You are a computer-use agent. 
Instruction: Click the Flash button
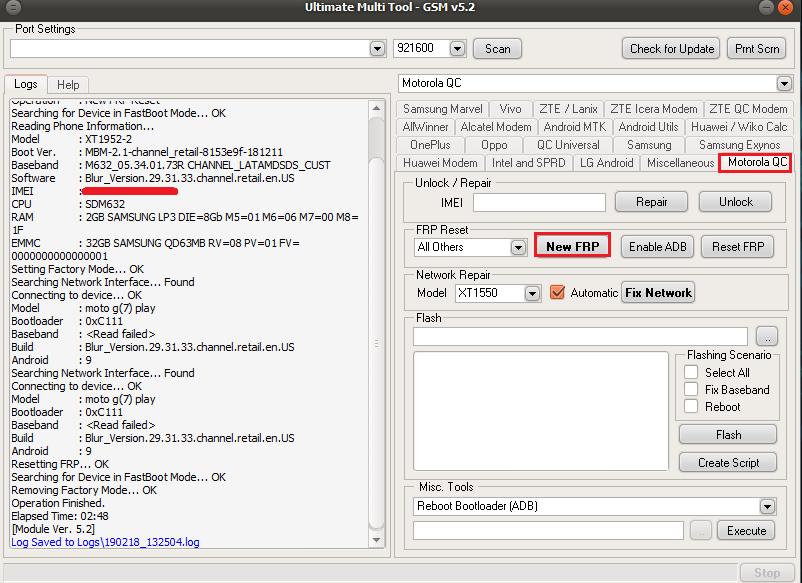pyautogui.click(x=728, y=435)
